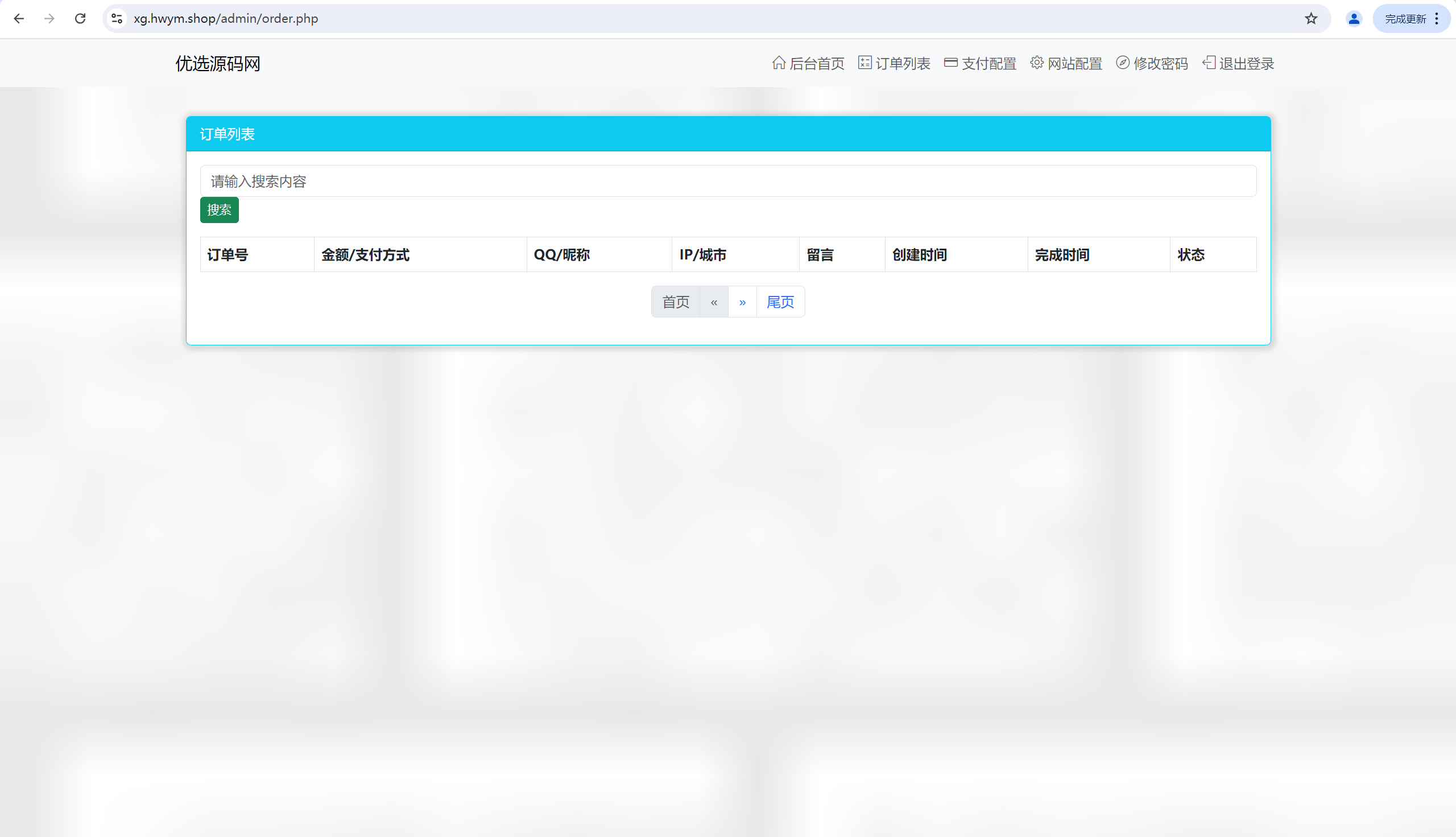Go to previous page with « button
The width and height of the screenshot is (1456, 837).
point(714,302)
